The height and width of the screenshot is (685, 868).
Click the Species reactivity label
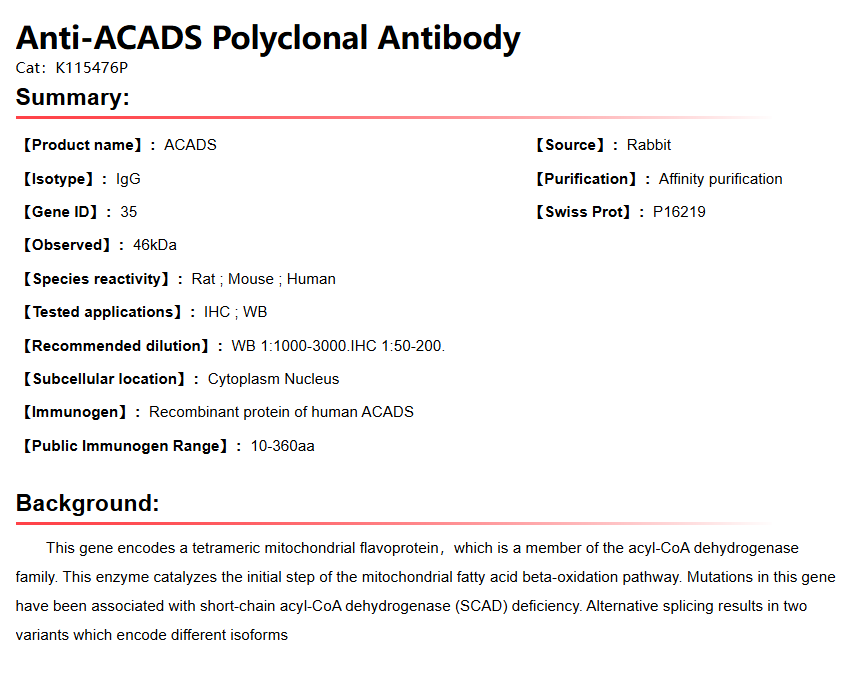99,279
